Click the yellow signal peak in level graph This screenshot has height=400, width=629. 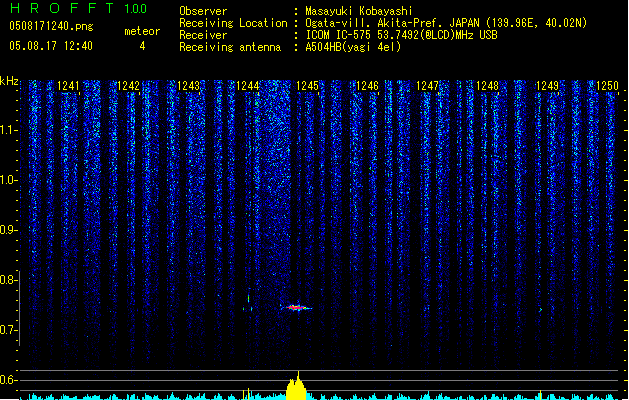coord(296,386)
